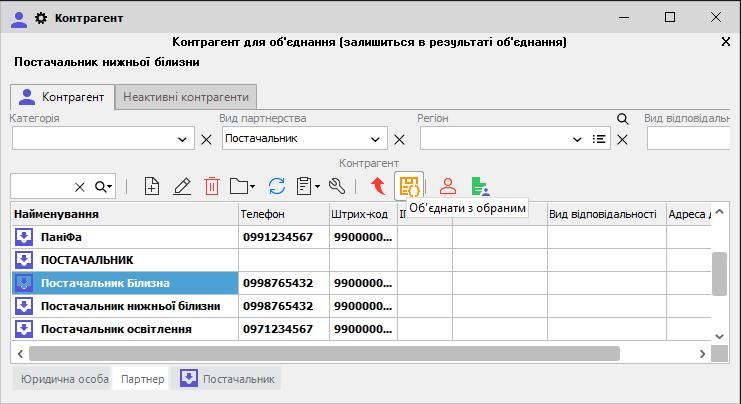Click the table scroll up arrow
The height and width of the screenshot is (404, 741).
[x=719, y=212]
